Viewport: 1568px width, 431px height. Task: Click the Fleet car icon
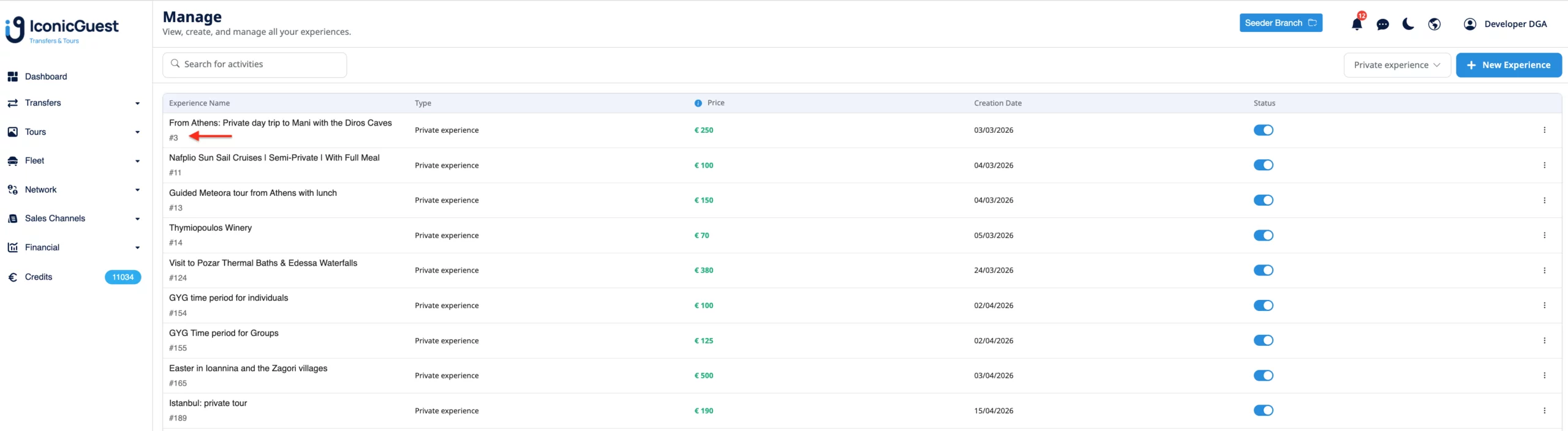12,161
